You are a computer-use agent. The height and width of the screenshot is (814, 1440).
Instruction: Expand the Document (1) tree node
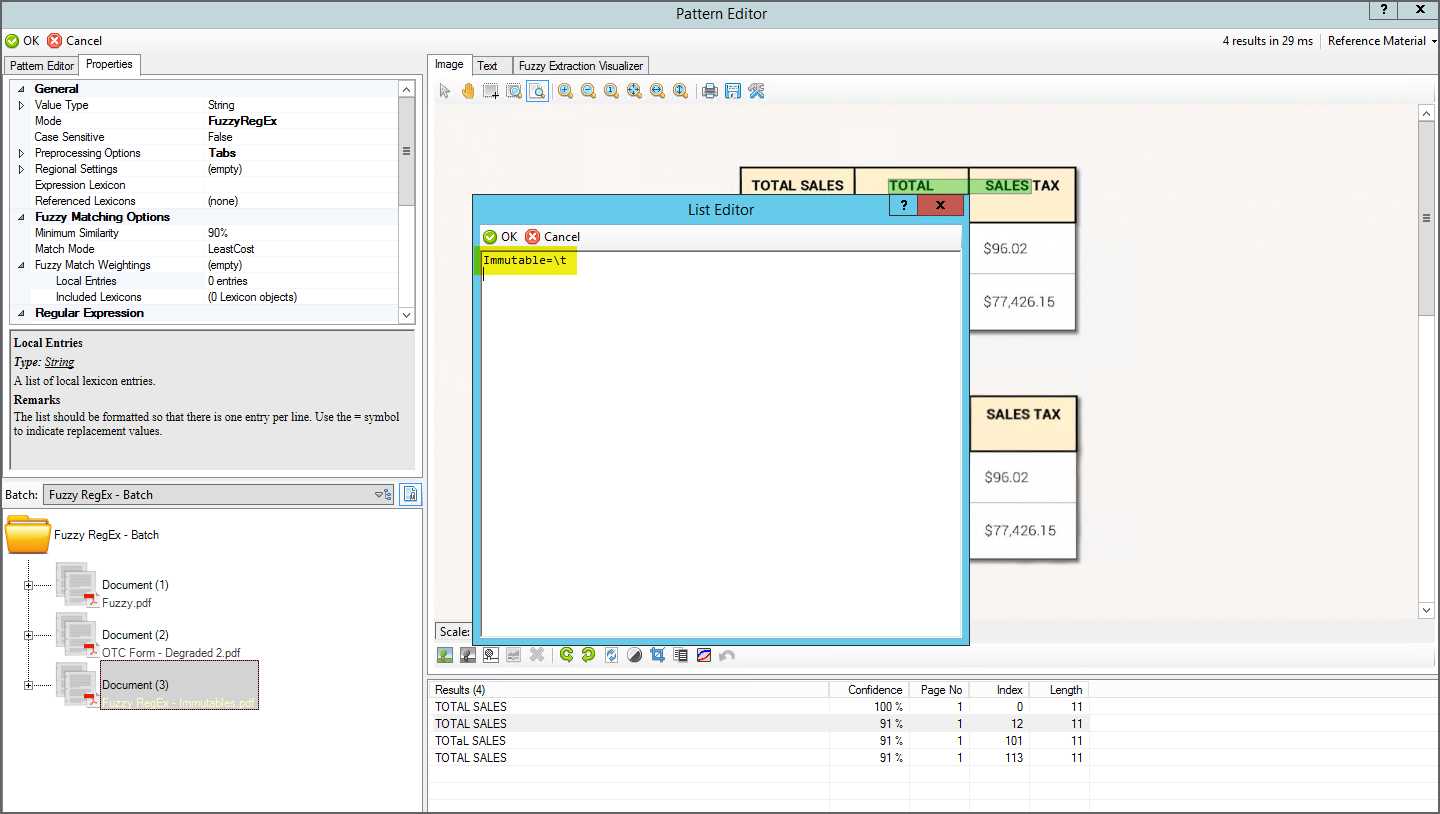coord(28,585)
